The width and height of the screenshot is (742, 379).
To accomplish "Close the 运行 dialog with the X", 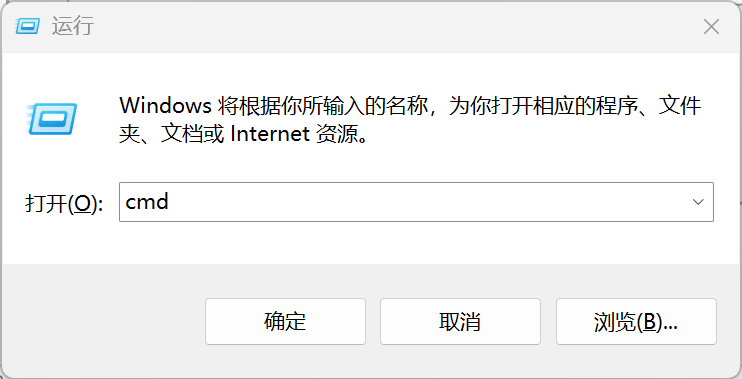I will 711,27.
